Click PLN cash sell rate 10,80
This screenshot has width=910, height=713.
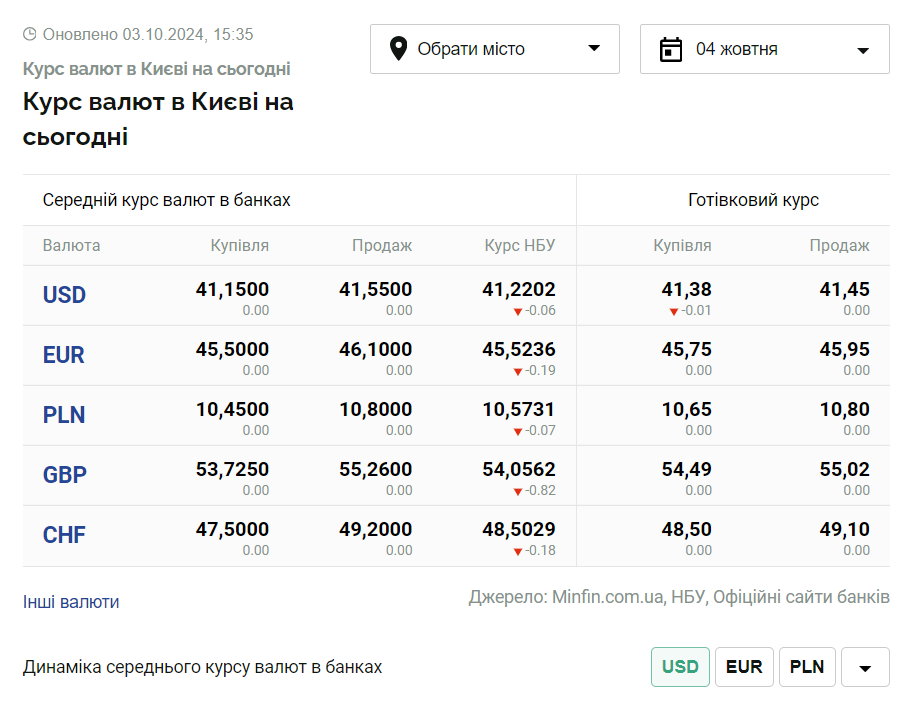click(844, 409)
